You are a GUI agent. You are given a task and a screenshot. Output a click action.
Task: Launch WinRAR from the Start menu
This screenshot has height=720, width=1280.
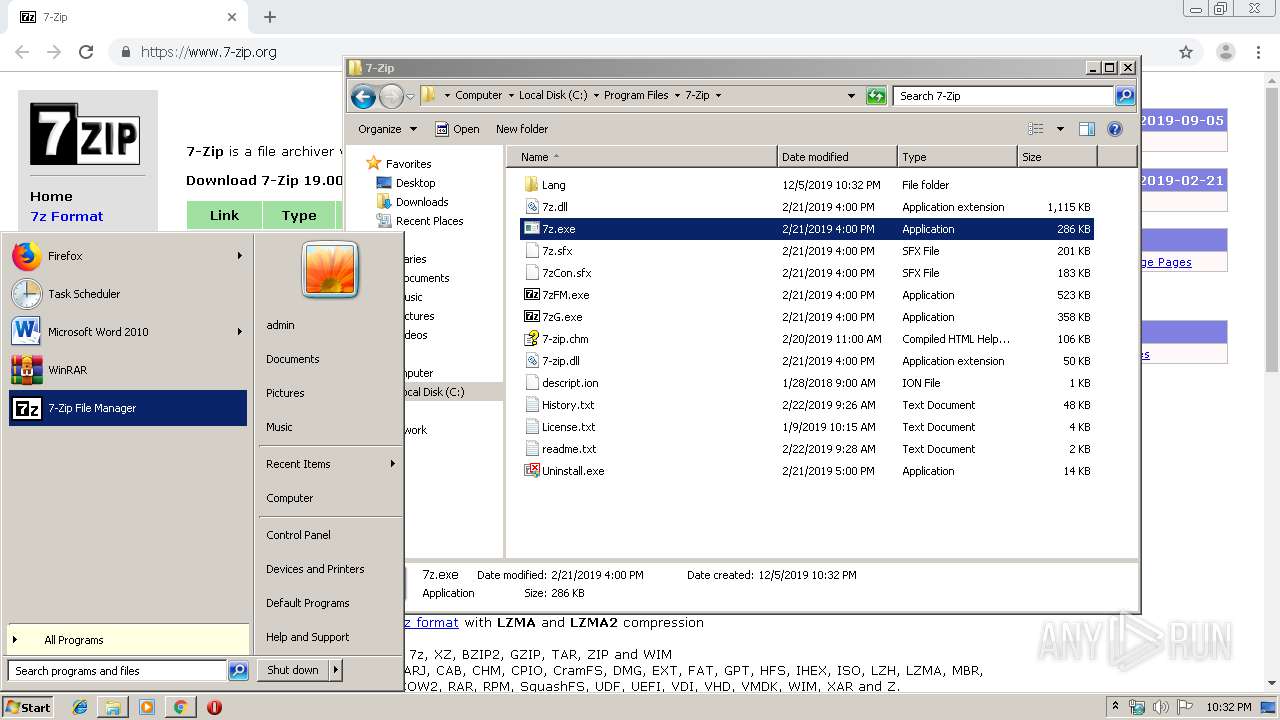[127, 370]
